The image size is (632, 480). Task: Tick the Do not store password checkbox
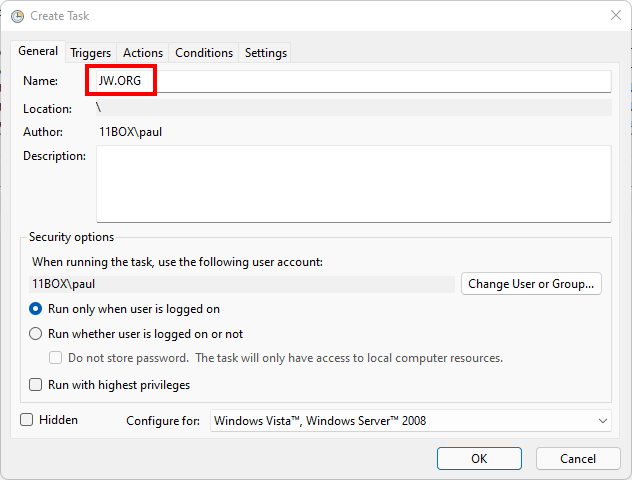(x=56, y=358)
